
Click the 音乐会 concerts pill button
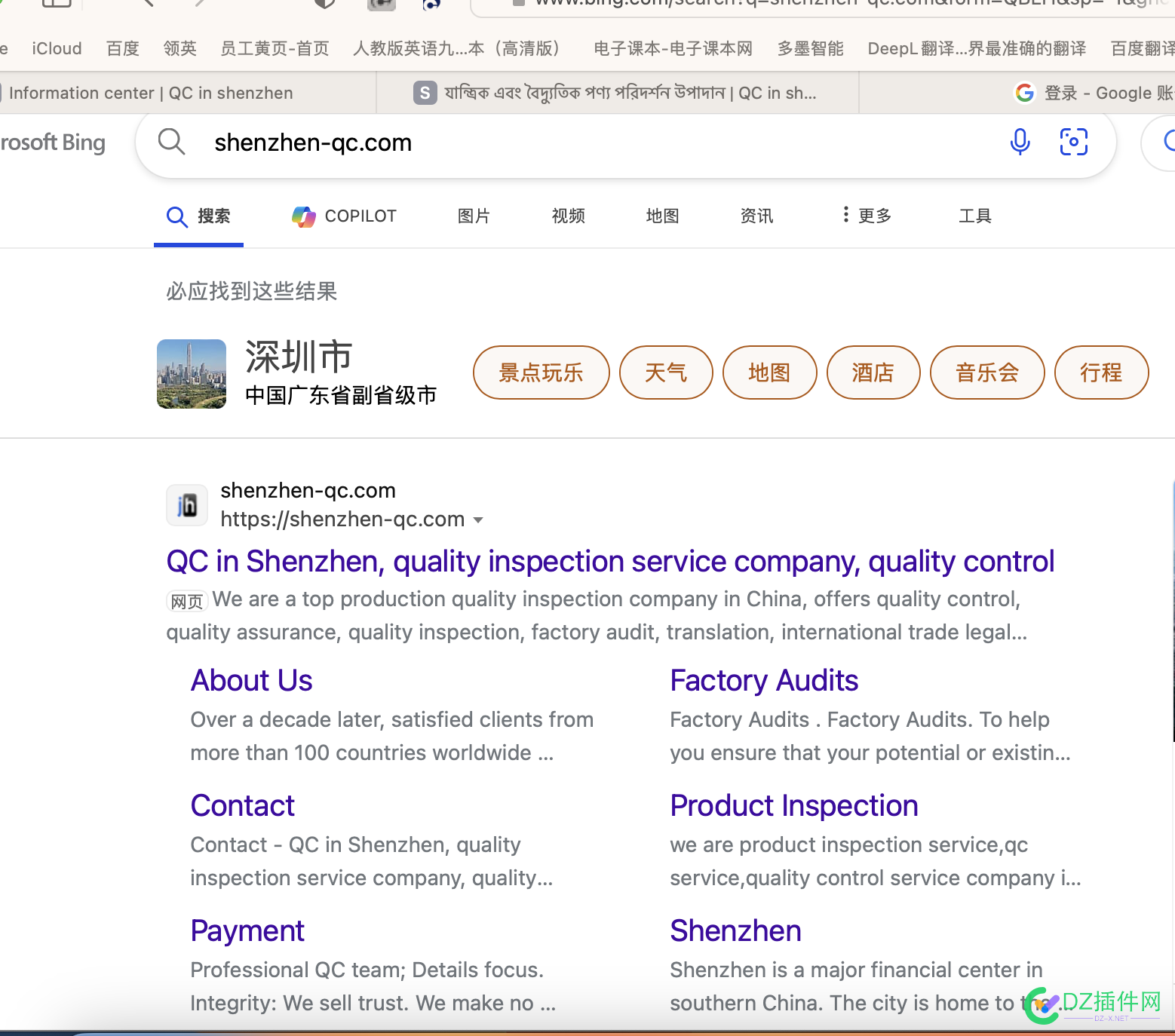tap(987, 372)
